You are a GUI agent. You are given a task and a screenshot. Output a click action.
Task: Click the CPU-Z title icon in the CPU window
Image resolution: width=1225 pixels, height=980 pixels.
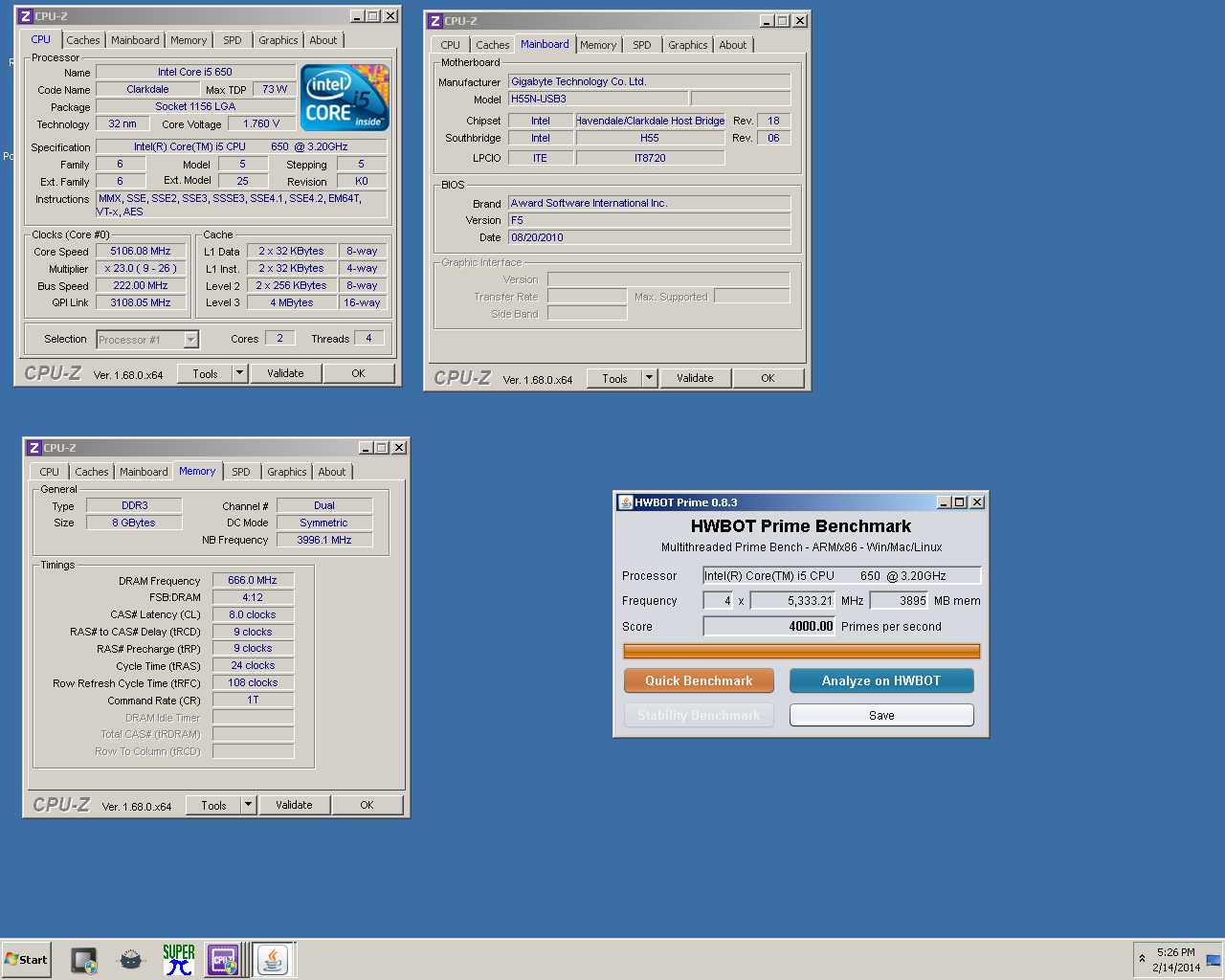pos(26,16)
